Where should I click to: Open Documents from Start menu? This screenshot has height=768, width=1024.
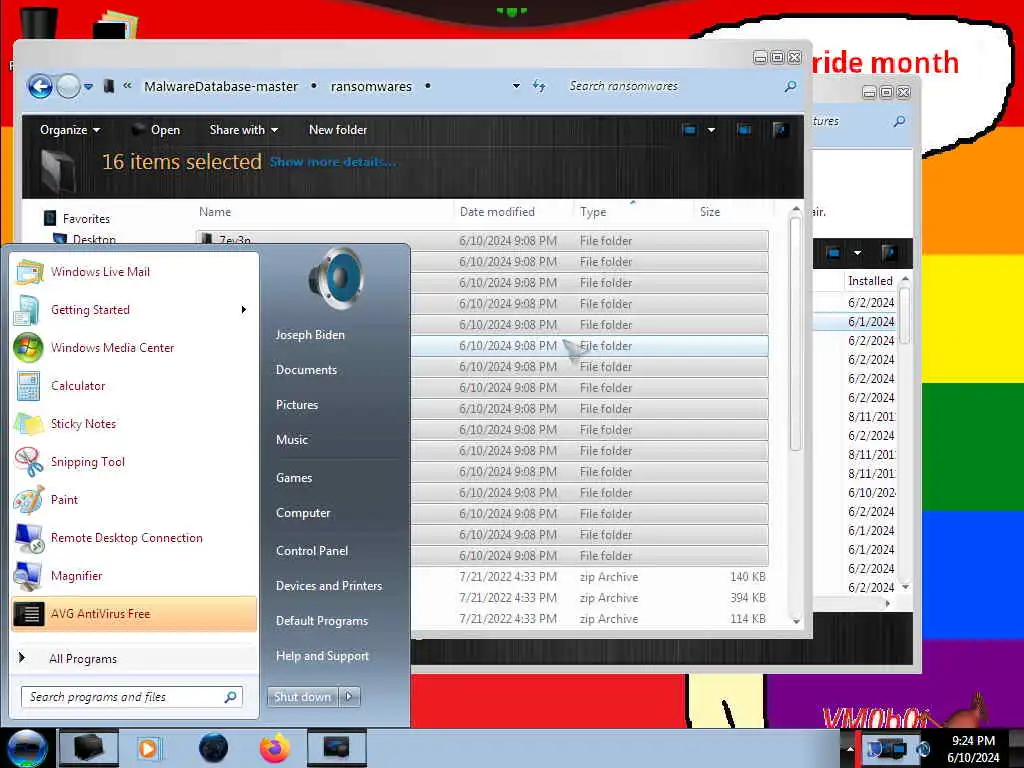(306, 370)
